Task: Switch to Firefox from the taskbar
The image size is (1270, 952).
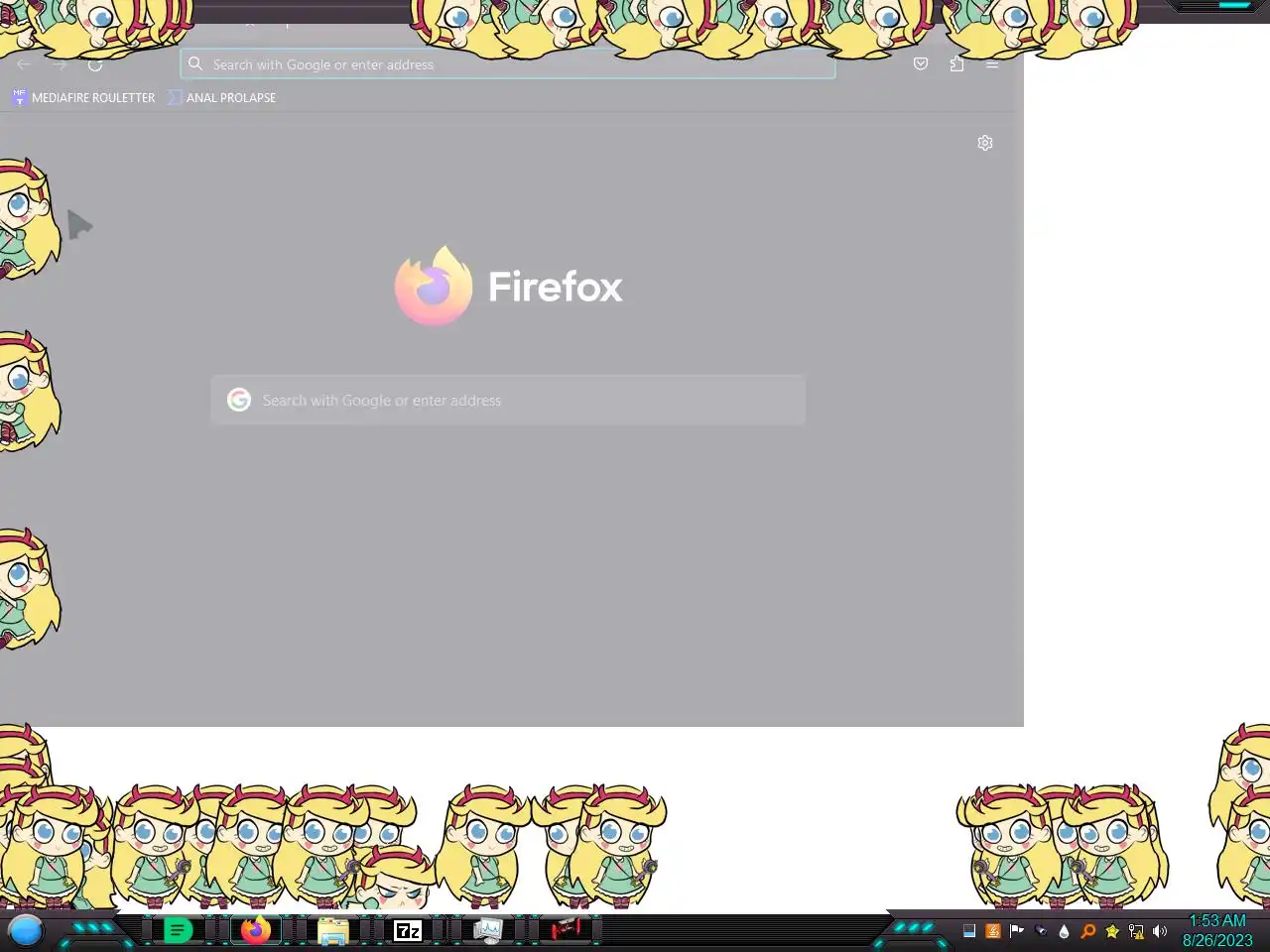Action: pos(255,930)
